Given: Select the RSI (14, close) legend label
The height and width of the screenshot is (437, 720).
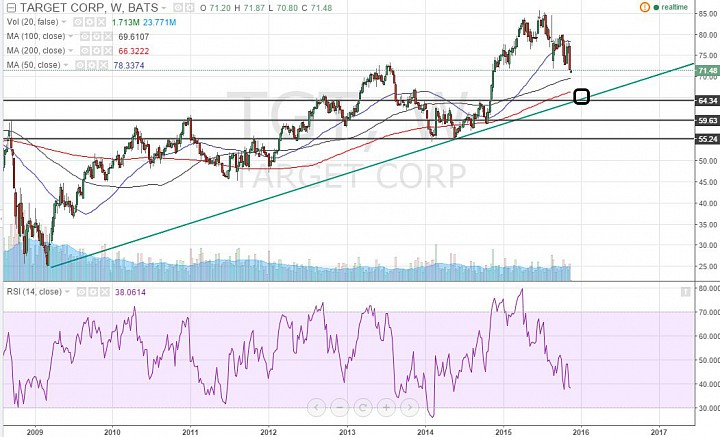Looking at the screenshot, I should point(34,292).
